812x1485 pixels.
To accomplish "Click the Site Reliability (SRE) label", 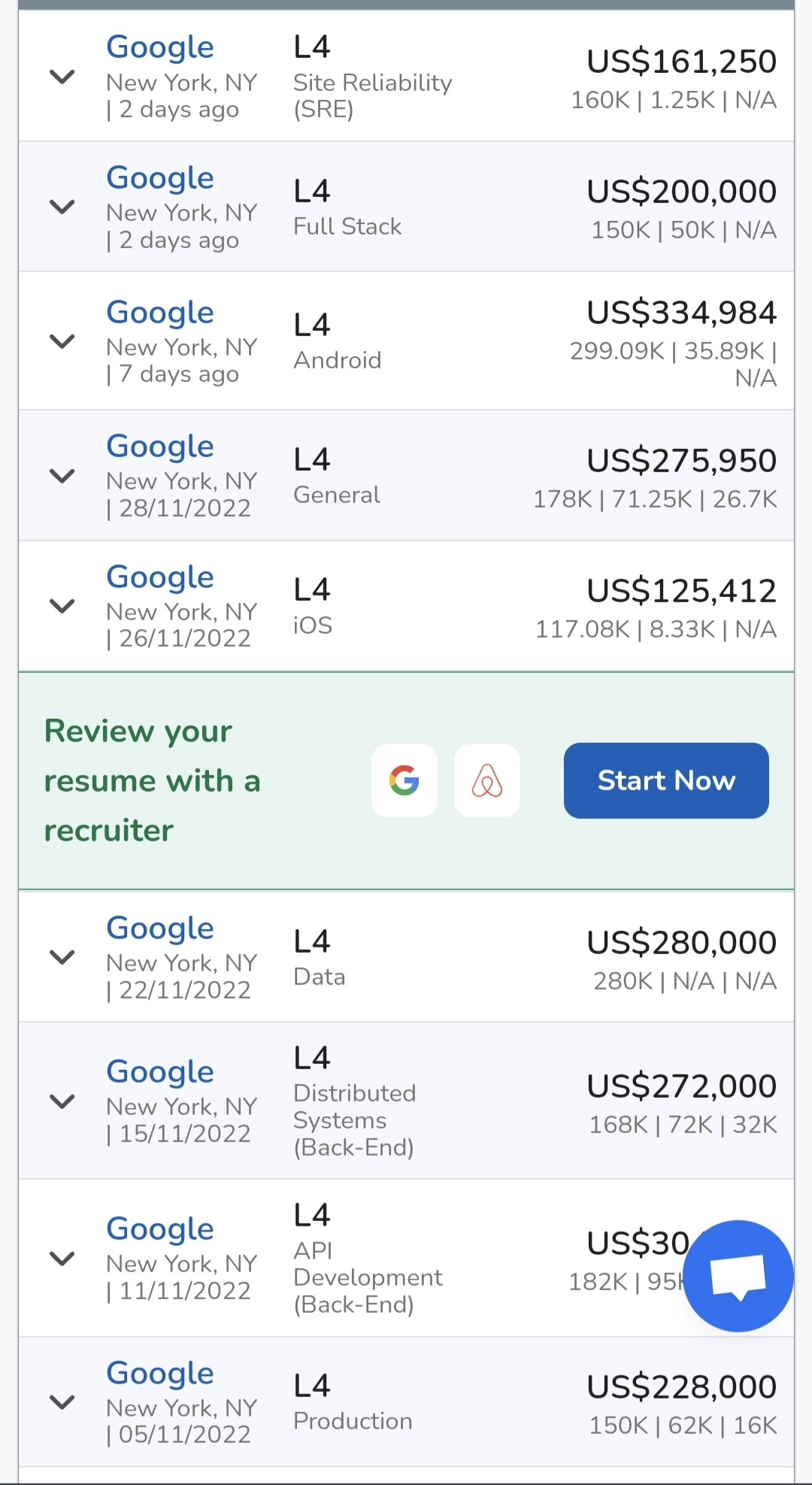I will coord(373,96).
